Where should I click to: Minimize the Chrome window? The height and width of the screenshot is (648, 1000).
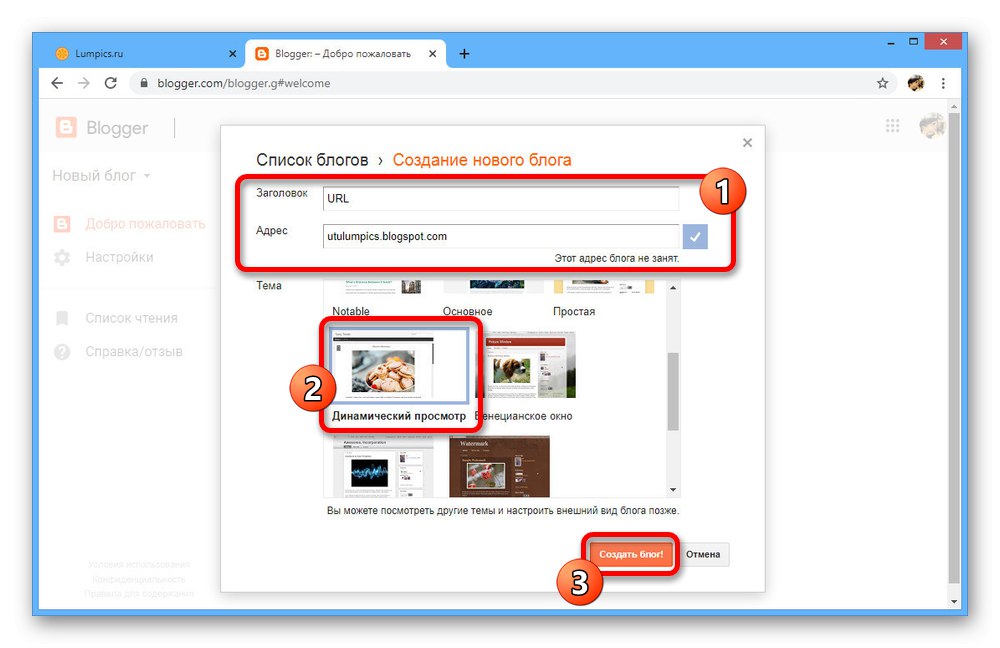click(x=891, y=42)
